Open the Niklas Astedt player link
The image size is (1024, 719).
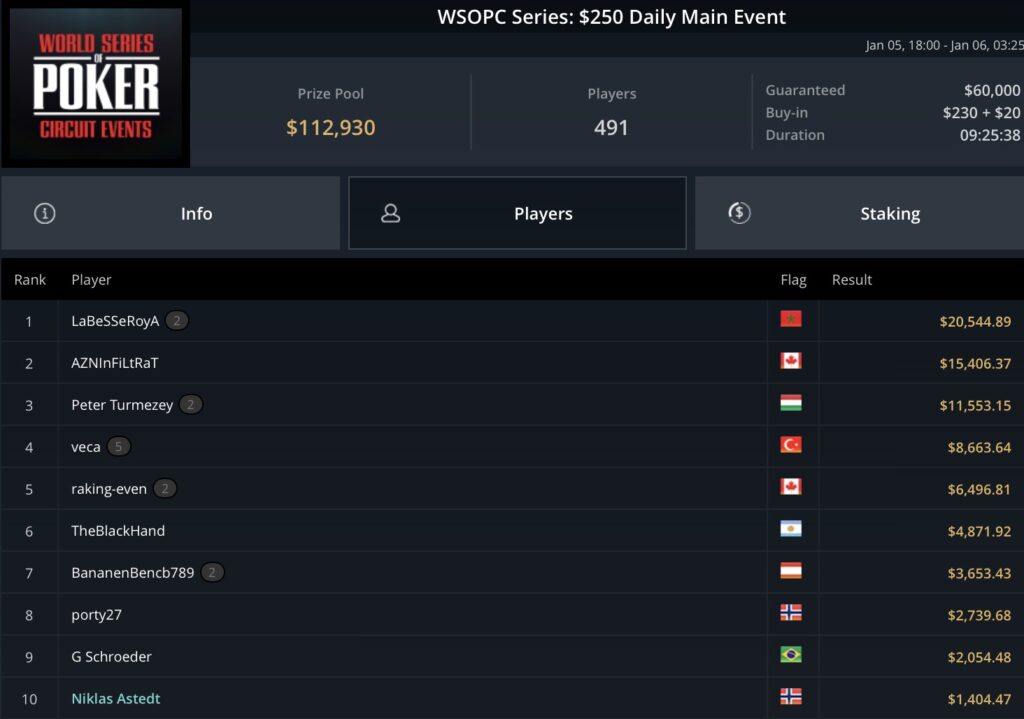click(116, 699)
